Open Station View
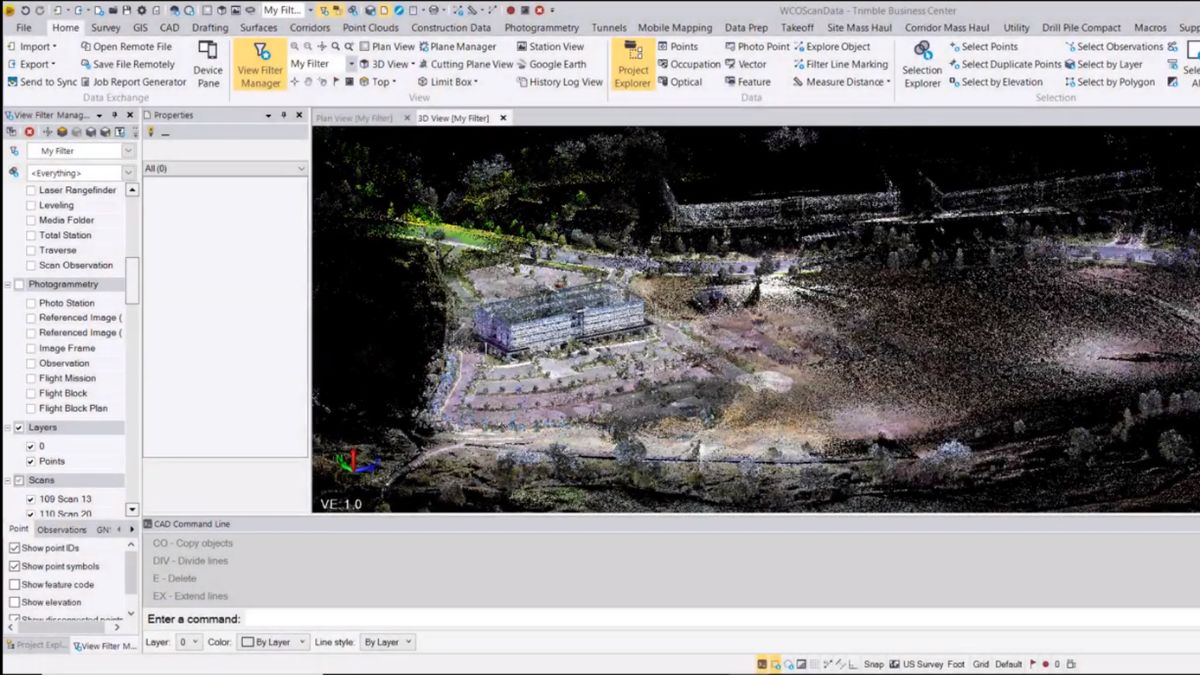The height and width of the screenshot is (675, 1200). (x=550, y=47)
